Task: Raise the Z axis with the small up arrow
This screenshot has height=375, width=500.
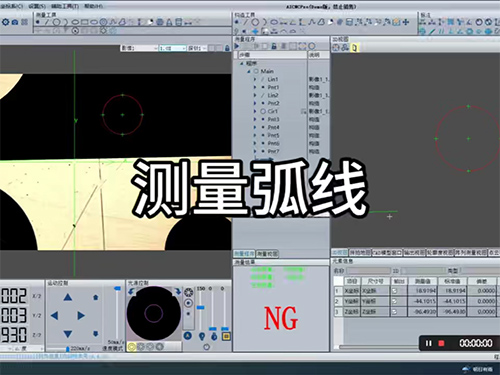Action: [96, 297]
